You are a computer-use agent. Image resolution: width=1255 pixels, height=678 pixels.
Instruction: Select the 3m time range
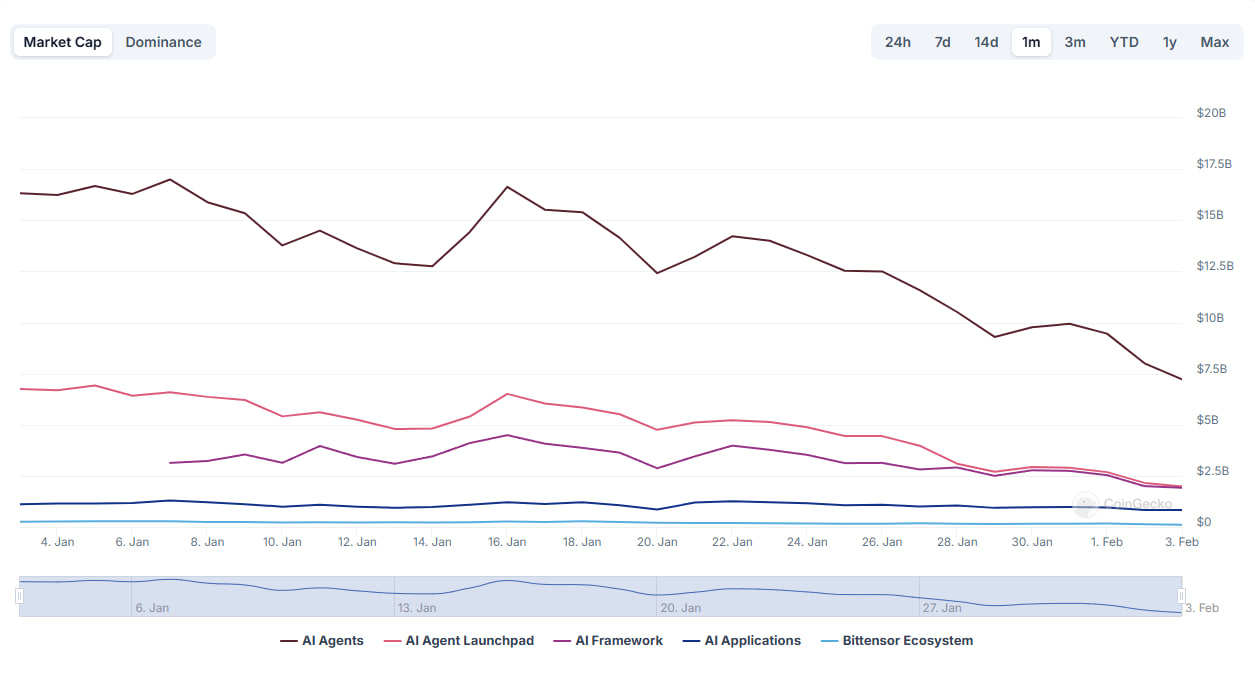1075,42
